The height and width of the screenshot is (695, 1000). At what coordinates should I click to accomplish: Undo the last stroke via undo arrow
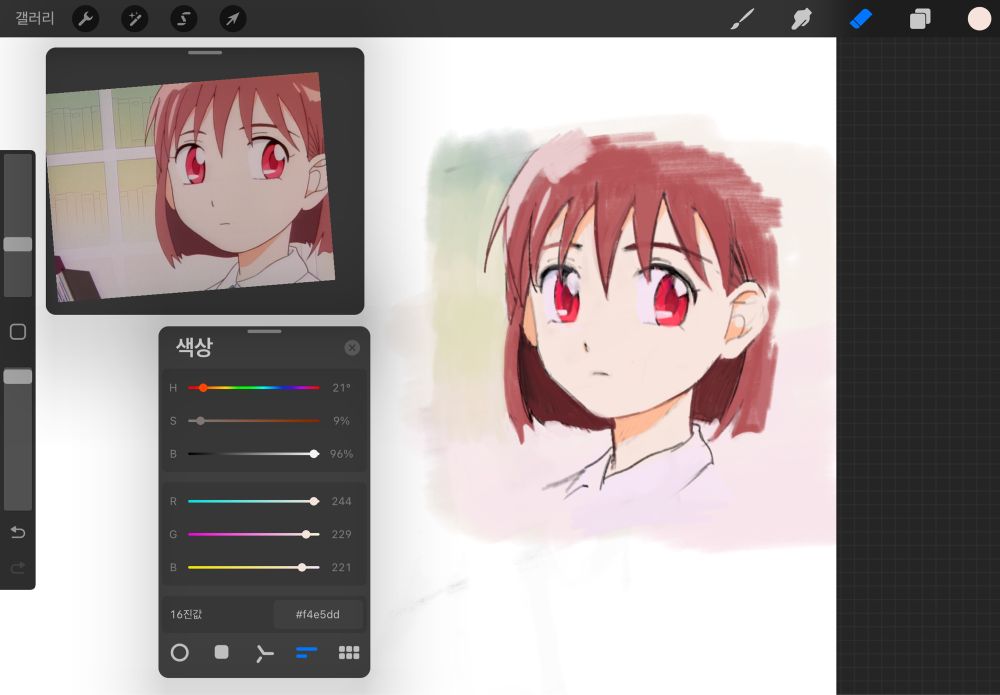[17, 533]
